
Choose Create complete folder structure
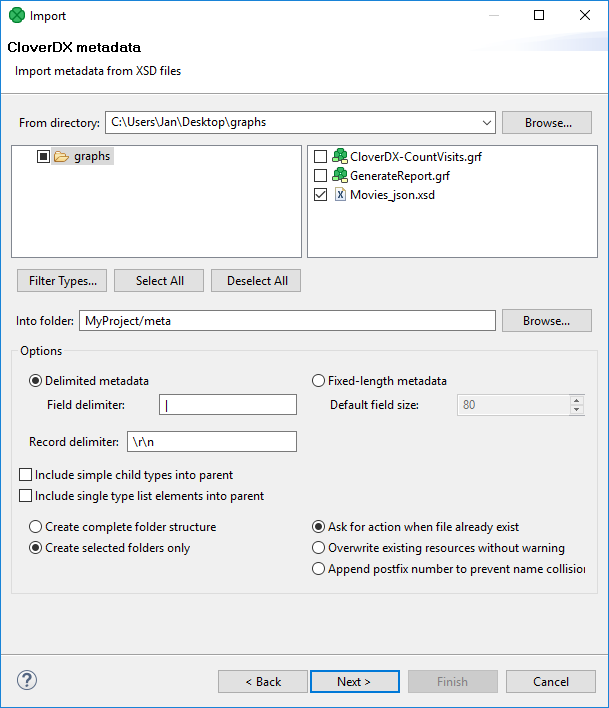point(36,527)
